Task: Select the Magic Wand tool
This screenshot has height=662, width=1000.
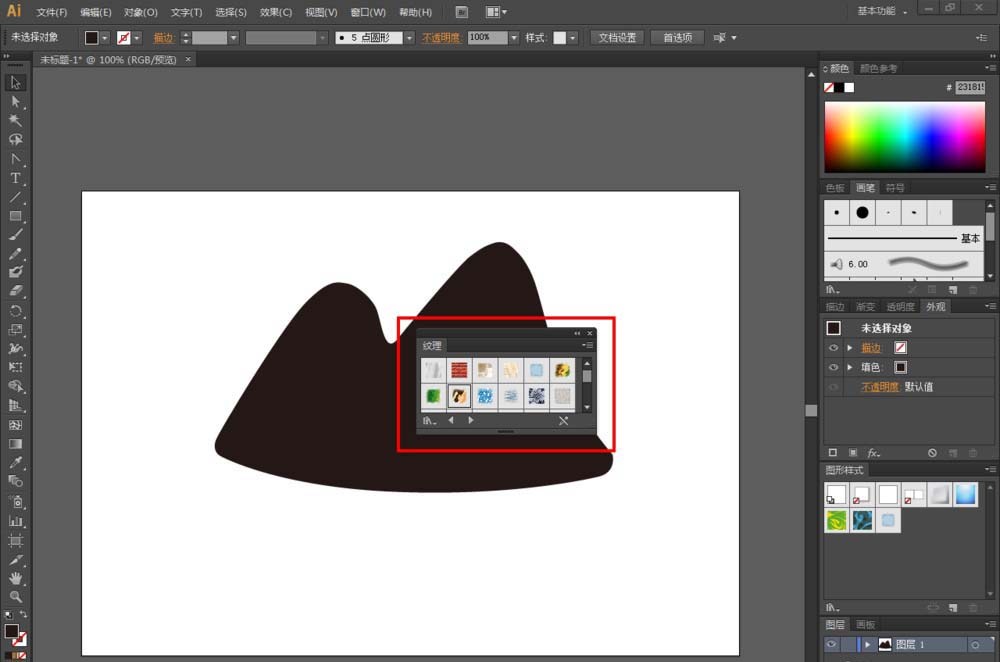Action: pyautogui.click(x=15, y=120)
